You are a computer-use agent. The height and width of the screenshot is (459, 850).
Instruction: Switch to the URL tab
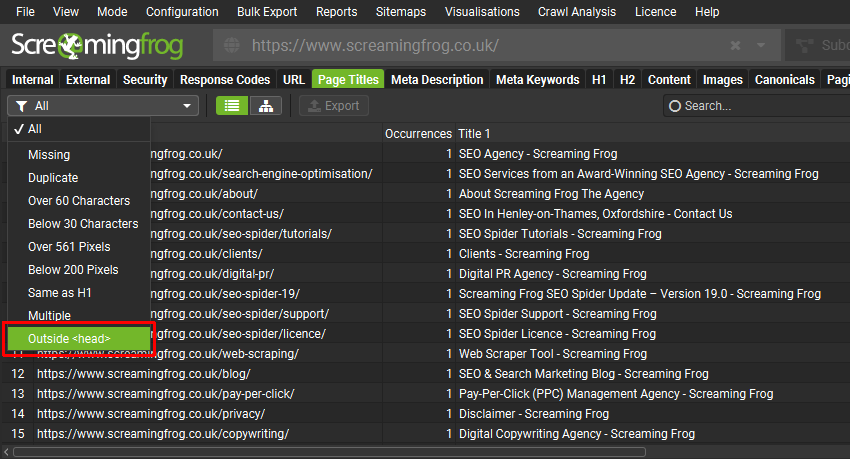pos(294,80)
